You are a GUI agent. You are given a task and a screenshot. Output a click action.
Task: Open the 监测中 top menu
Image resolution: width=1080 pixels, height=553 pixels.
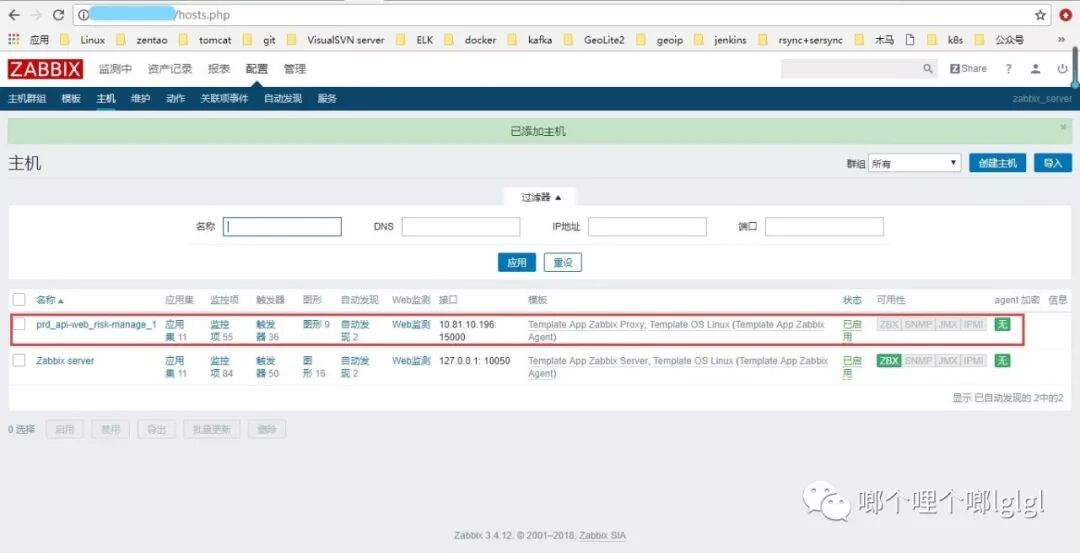coord(115,69)
